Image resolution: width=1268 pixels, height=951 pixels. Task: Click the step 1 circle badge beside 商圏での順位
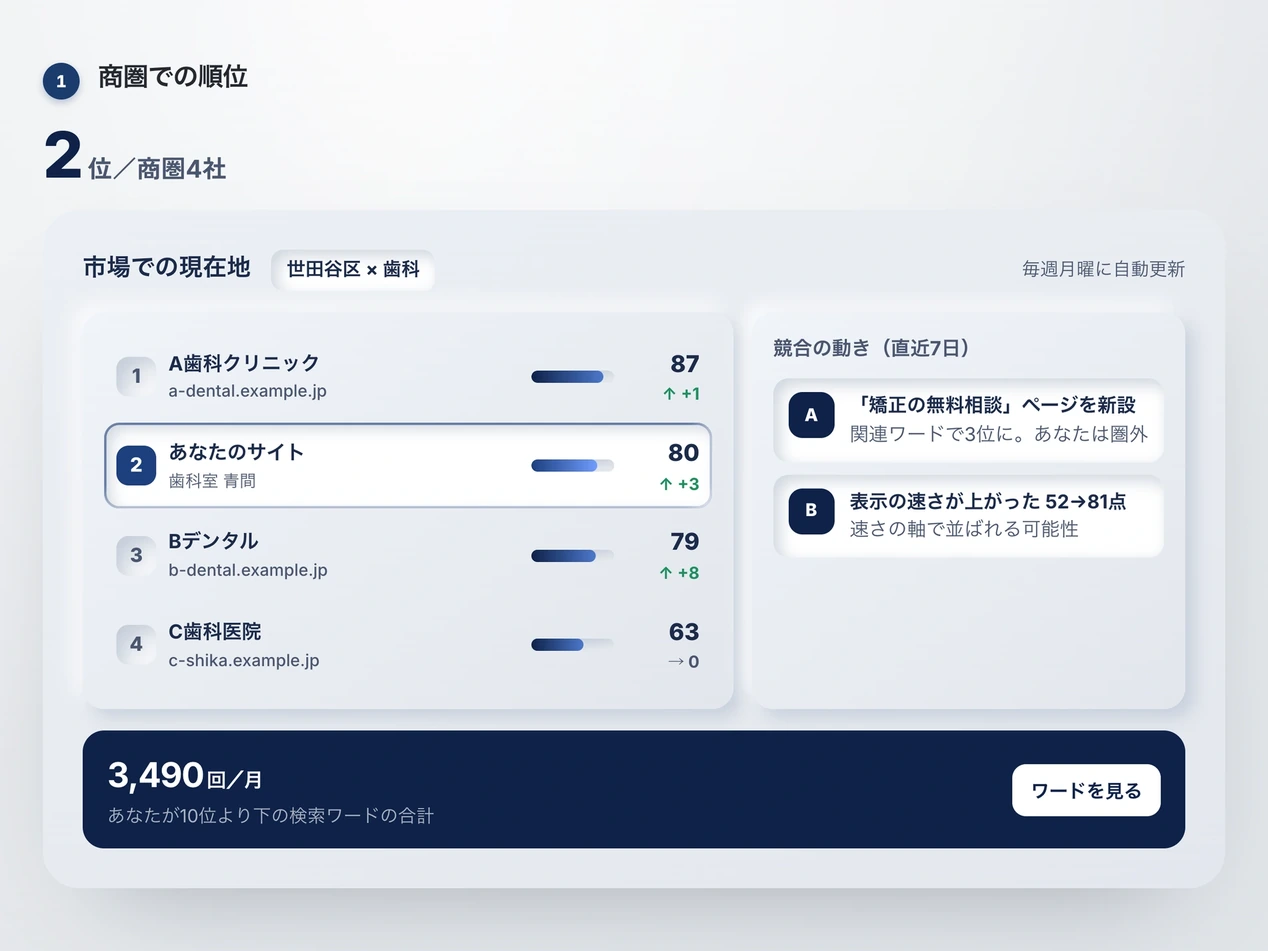[x=61, y=82]
